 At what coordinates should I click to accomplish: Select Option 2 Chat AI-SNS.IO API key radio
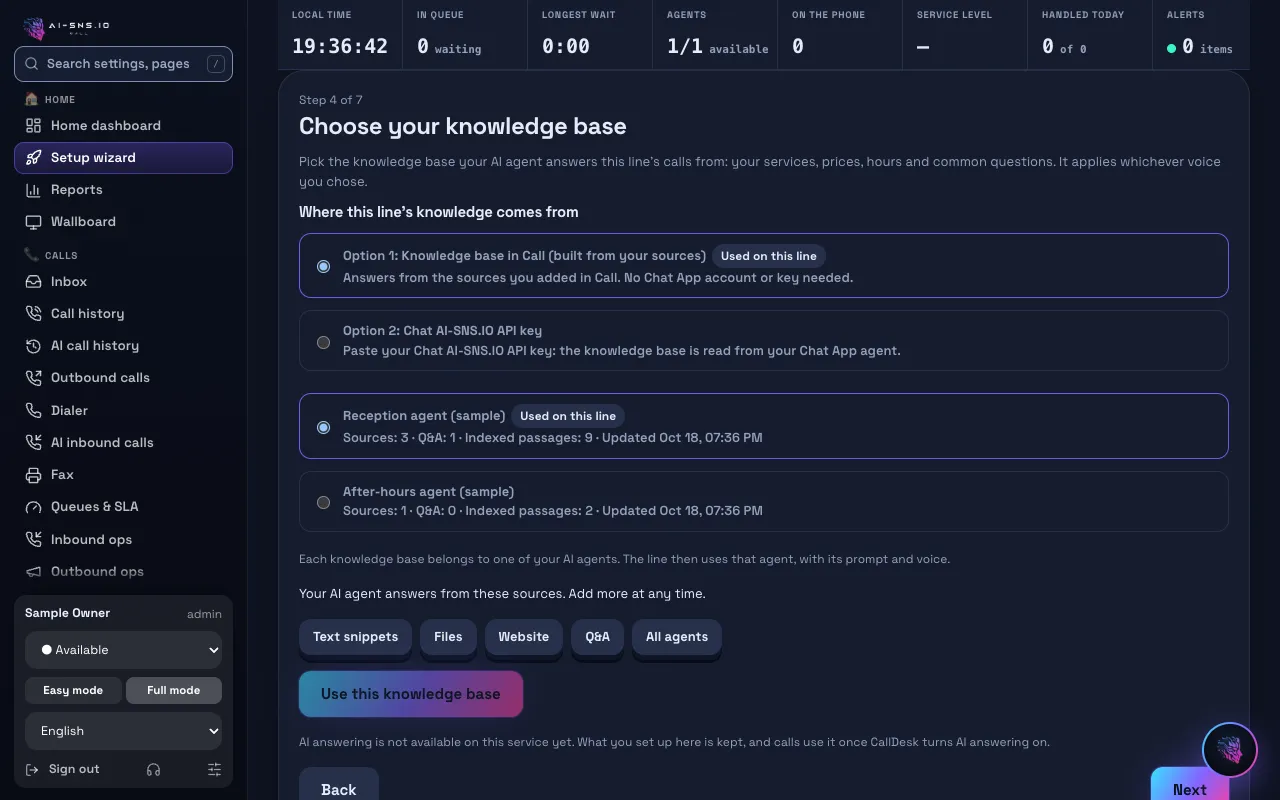[323, 342]
